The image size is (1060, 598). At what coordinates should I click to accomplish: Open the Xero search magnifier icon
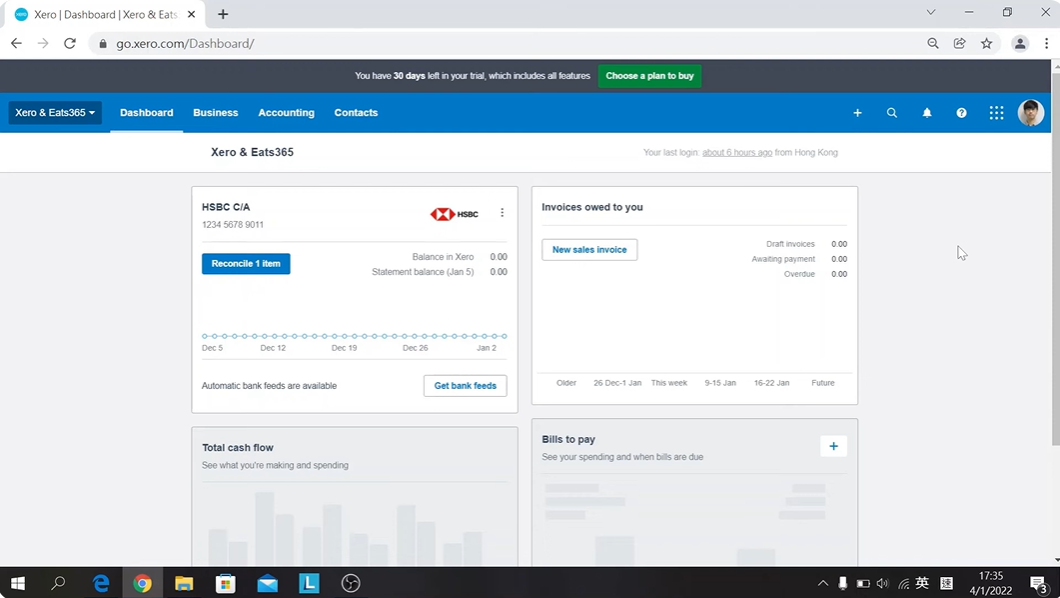click(x=892, y=113)
